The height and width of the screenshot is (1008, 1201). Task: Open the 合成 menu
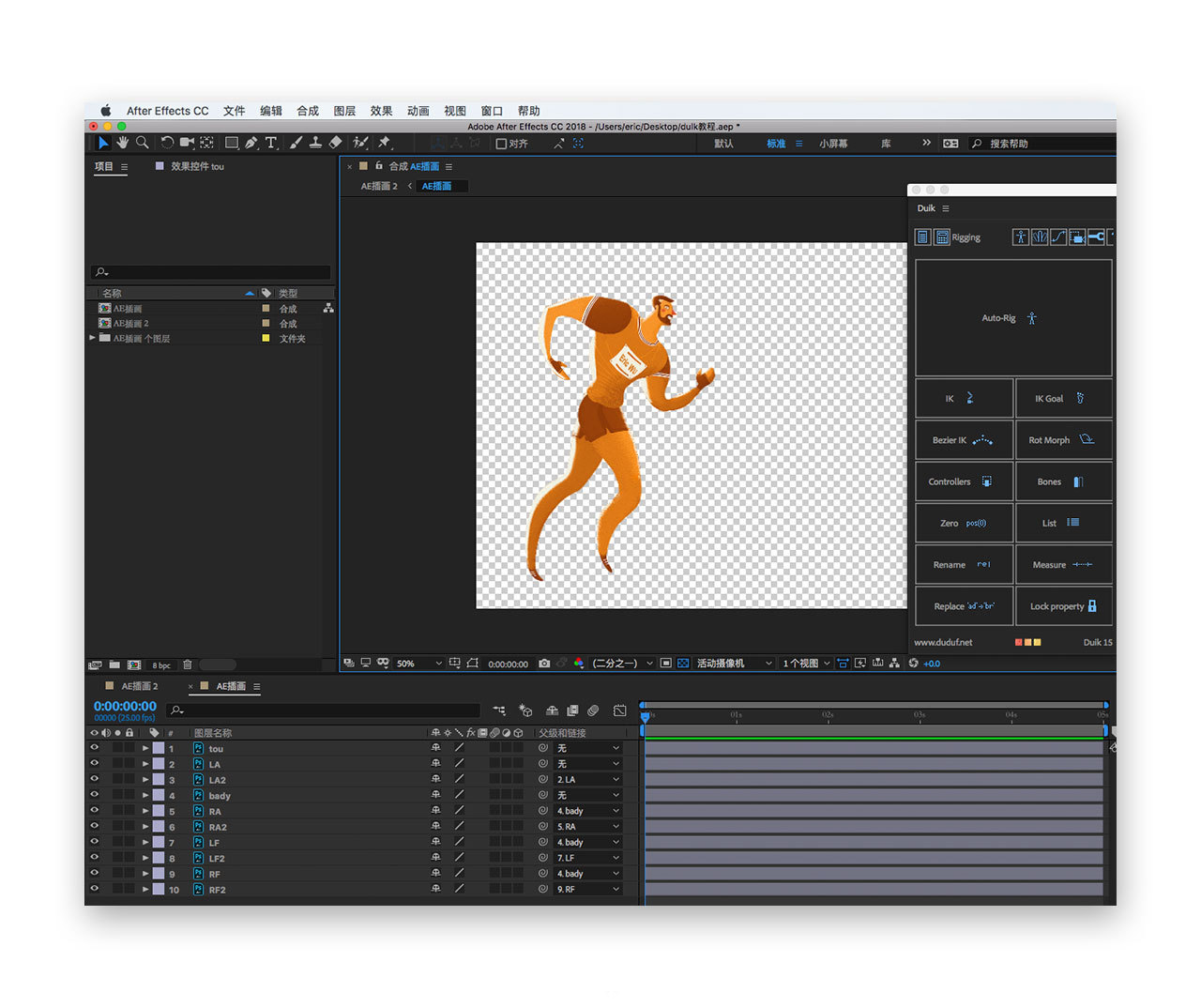[308, 111]
